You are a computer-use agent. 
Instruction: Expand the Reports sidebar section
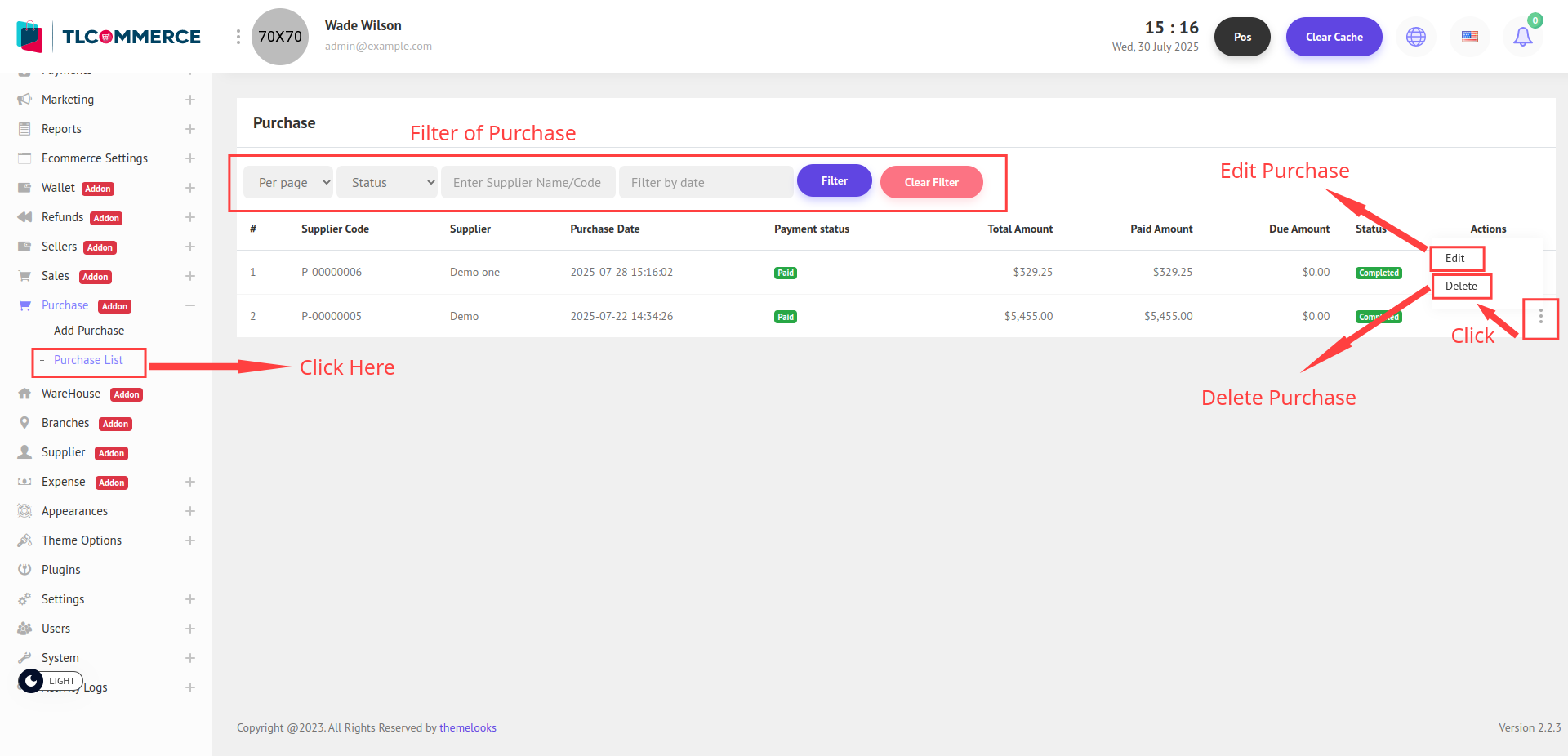[189, 129]
